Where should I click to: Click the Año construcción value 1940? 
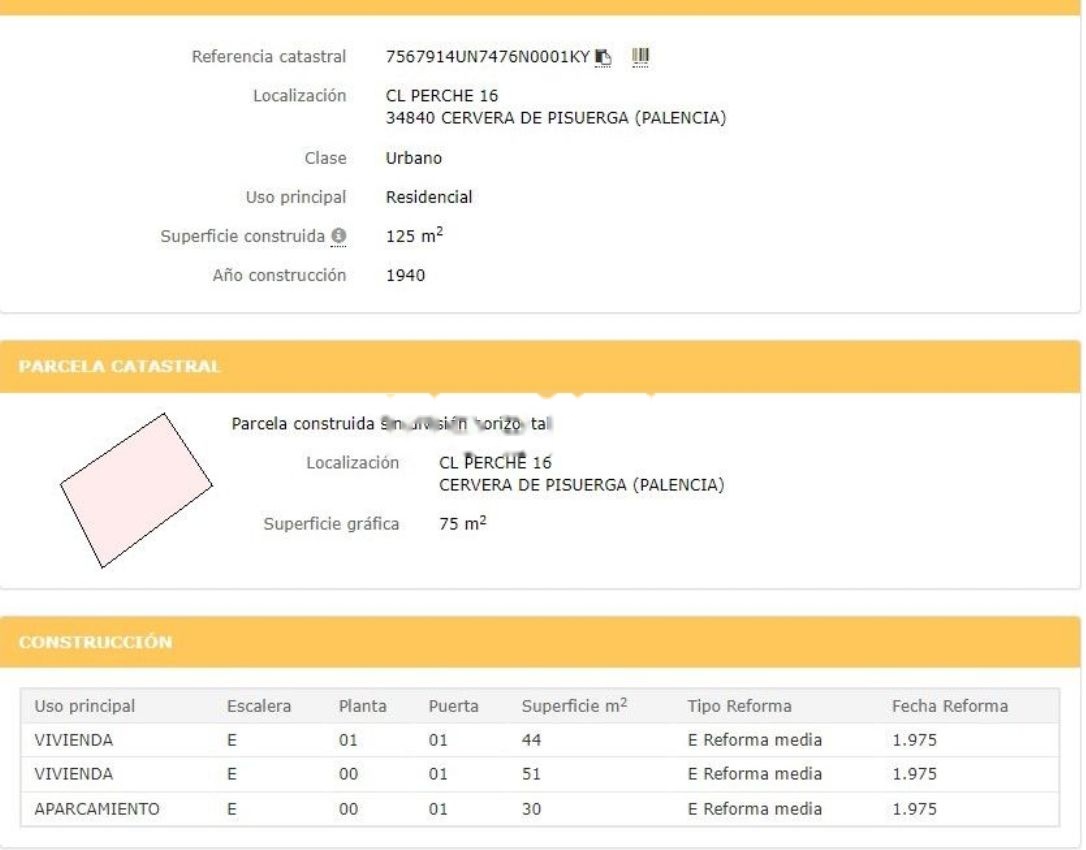405,275
